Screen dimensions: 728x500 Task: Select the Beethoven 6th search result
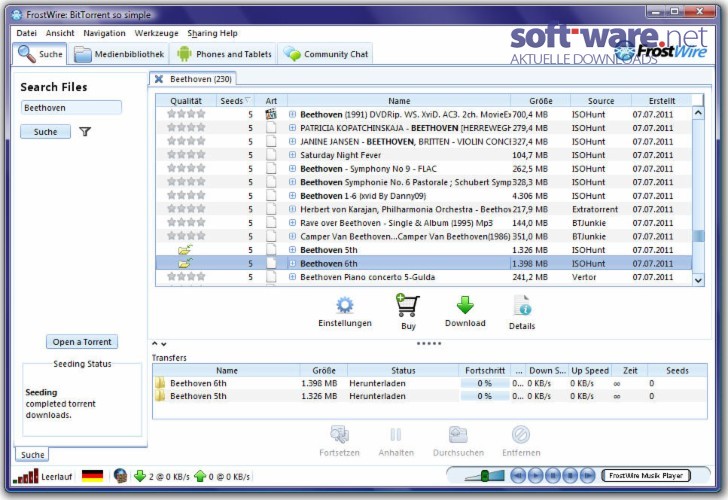(424, 263)
